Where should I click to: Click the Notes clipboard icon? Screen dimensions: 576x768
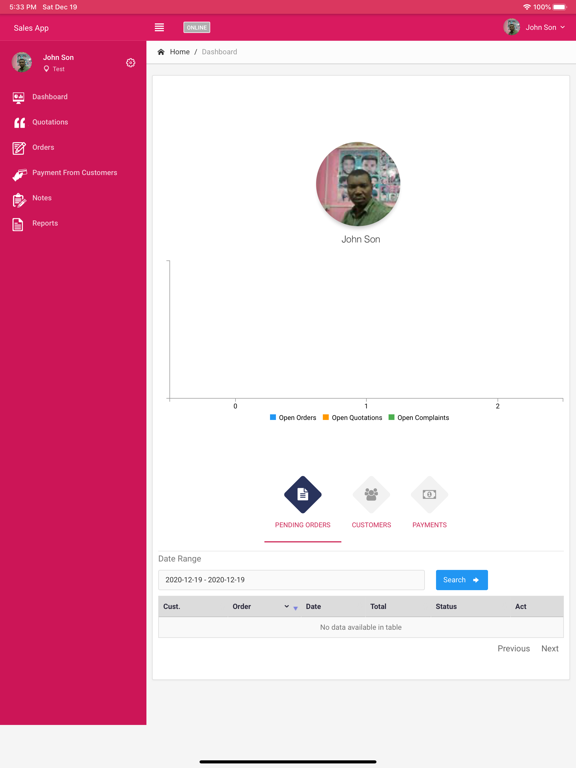[x=19, y=200]
